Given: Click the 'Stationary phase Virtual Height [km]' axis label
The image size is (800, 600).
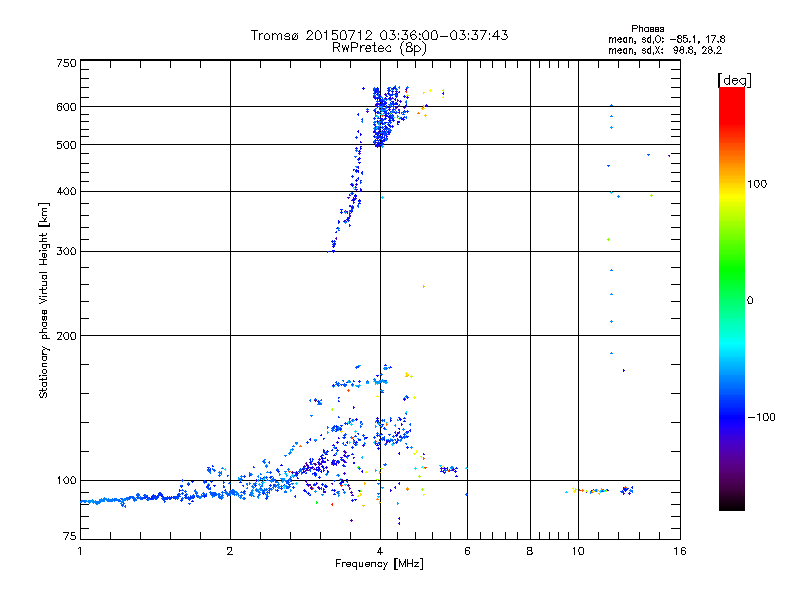Looking at the screenshot, I should (x=44, y=300).
